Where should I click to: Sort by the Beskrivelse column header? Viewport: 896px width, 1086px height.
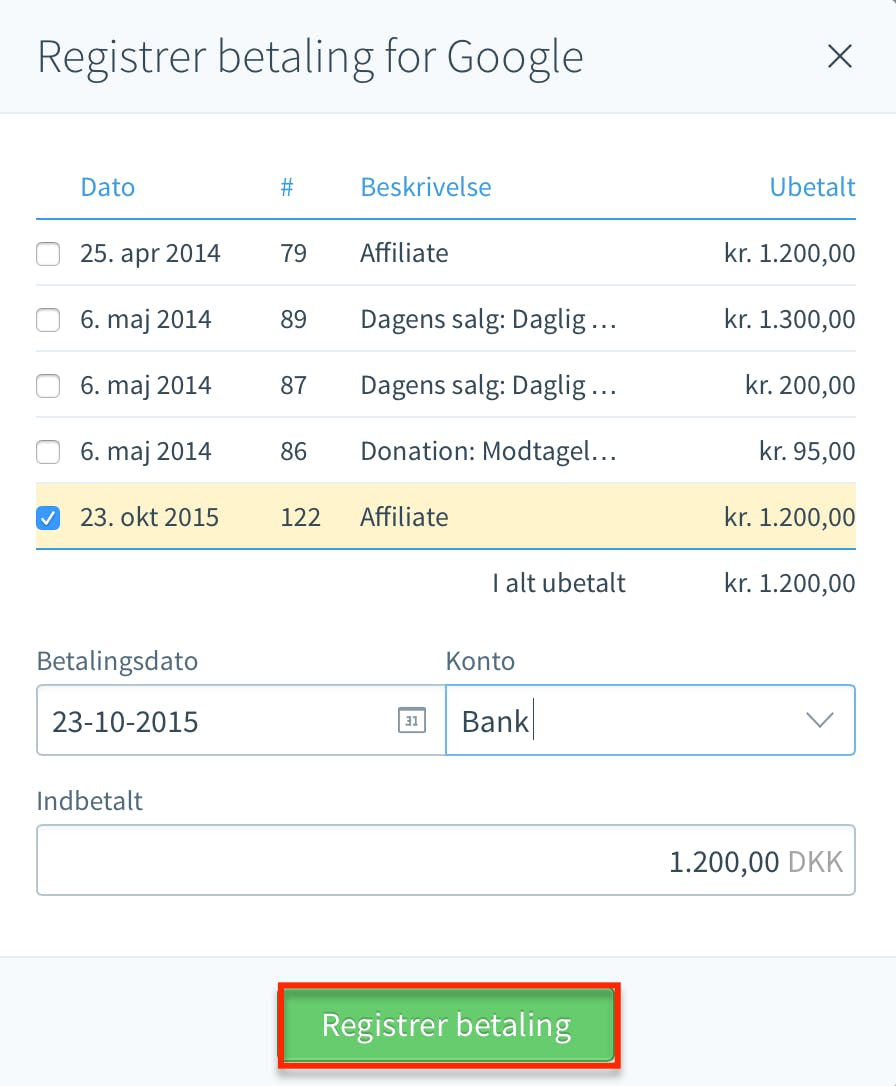426,187
